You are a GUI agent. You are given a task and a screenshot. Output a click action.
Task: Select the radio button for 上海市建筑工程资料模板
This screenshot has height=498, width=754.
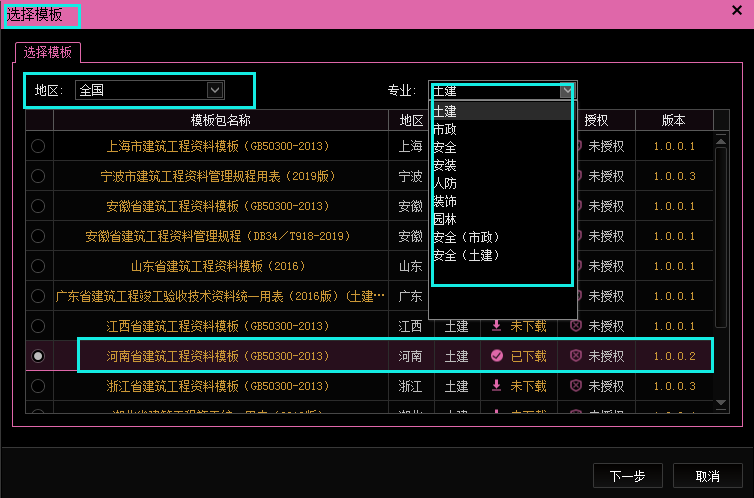point(38,146)
